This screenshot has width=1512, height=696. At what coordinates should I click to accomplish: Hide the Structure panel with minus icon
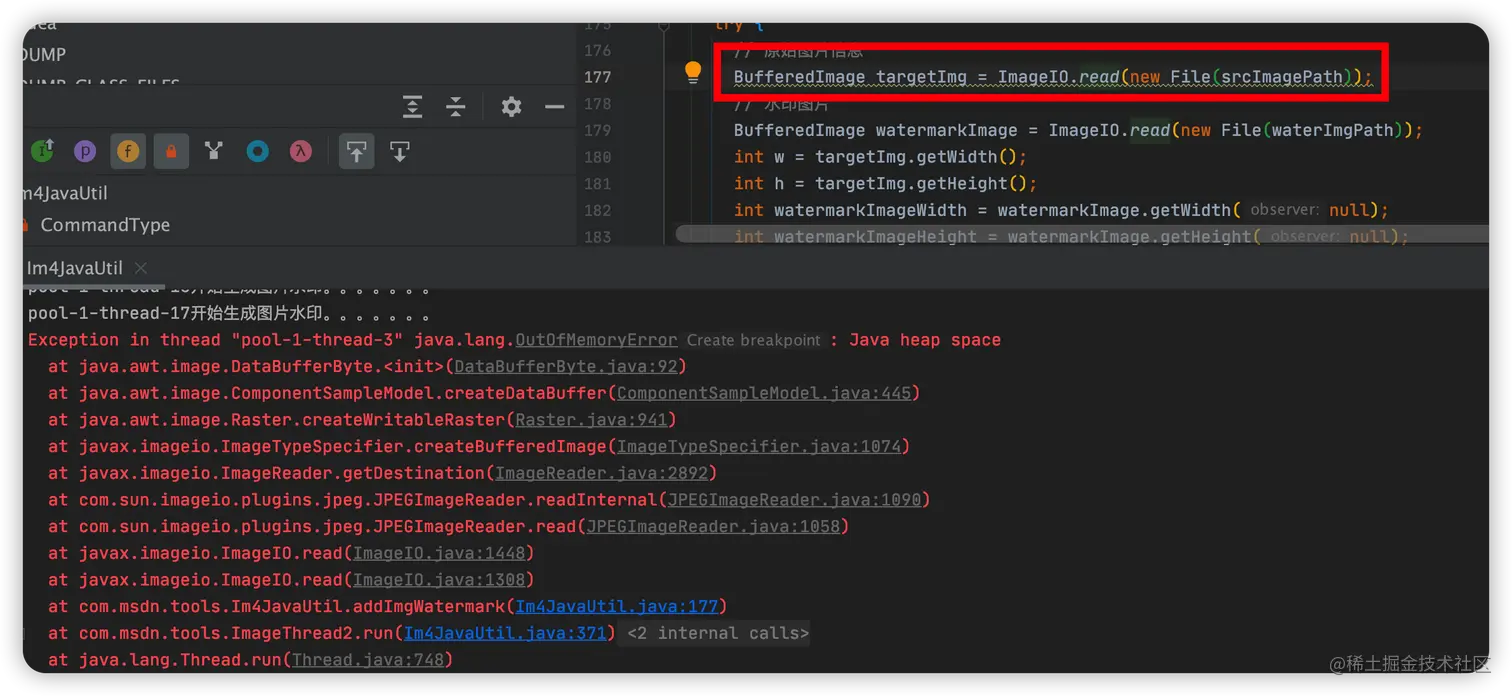coord(555,106)
